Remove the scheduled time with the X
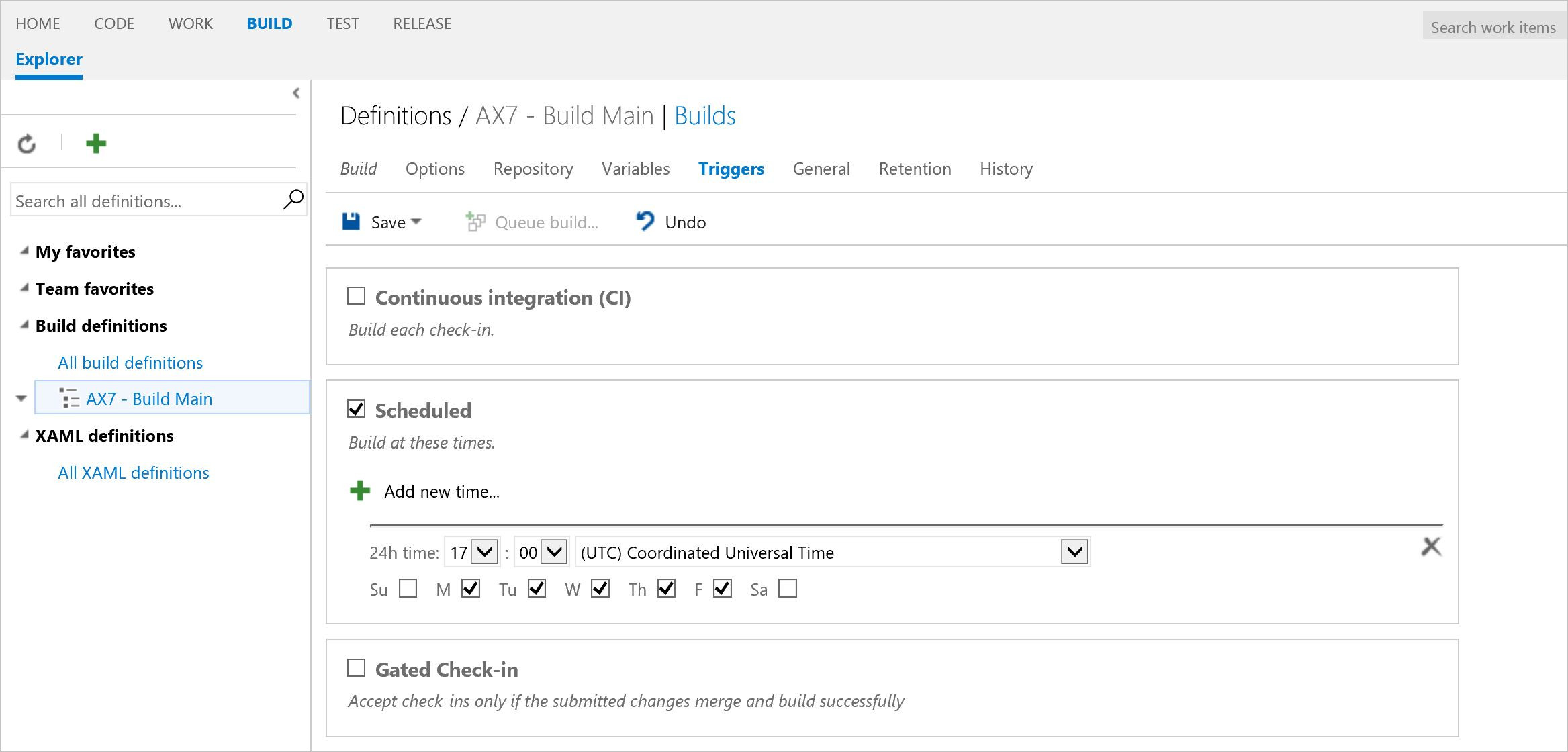Image resolution: width=1568 pixels, height=752 pixels. point(1431,547)
